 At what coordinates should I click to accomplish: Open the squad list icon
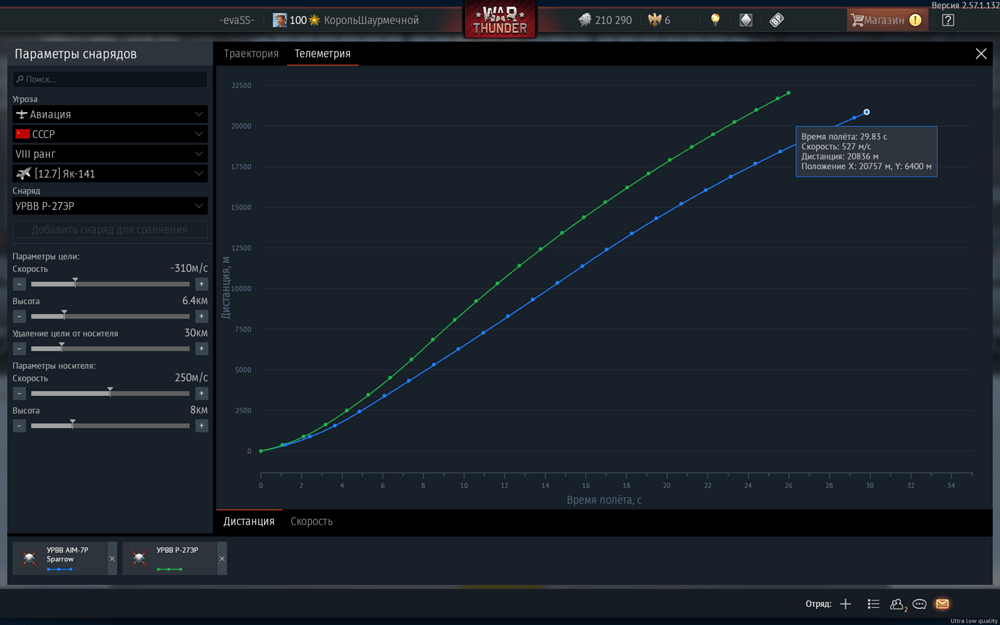[x=873, y=603]
